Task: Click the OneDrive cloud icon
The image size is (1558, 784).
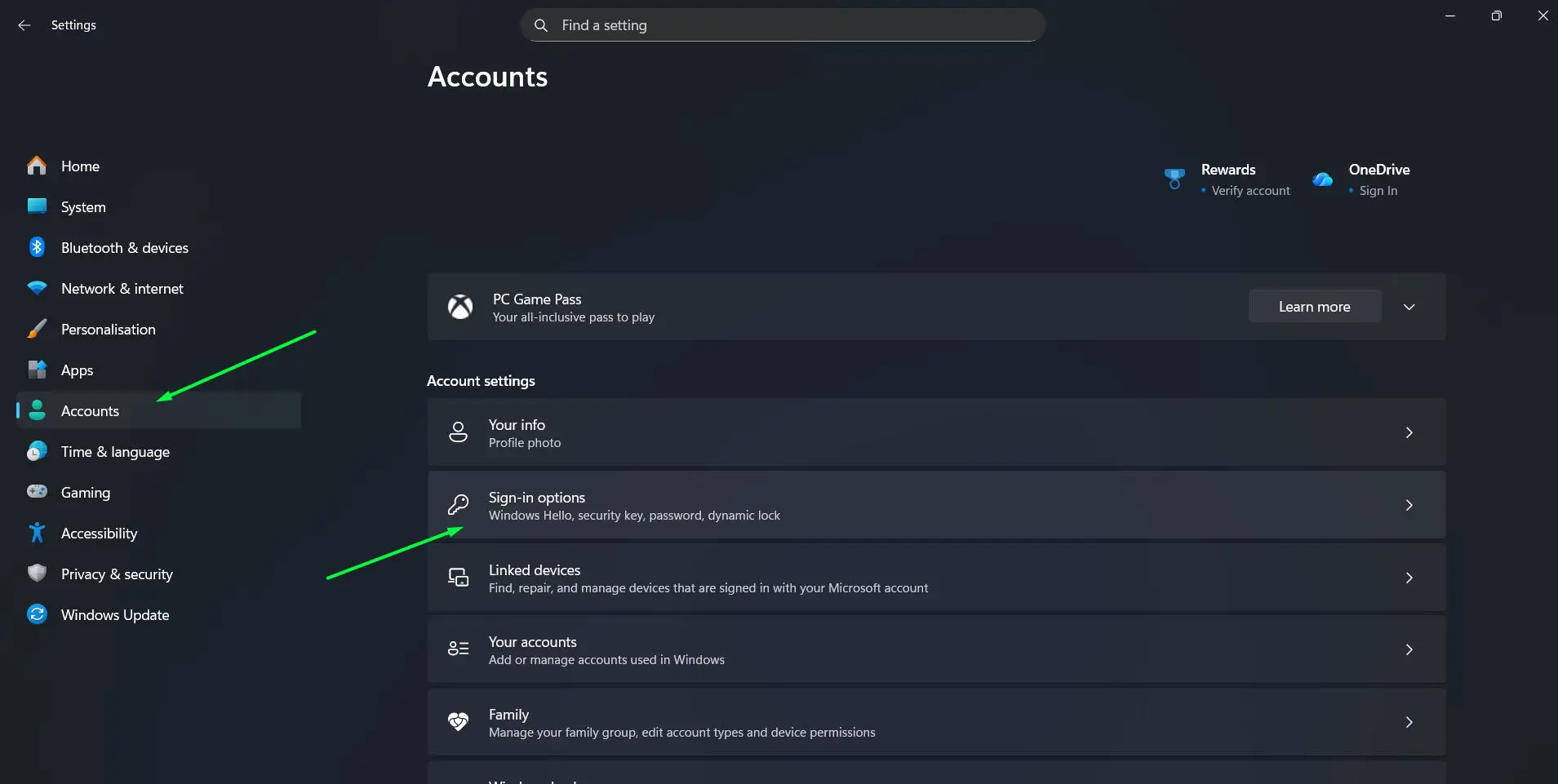Action: [x=1324, y=179]
